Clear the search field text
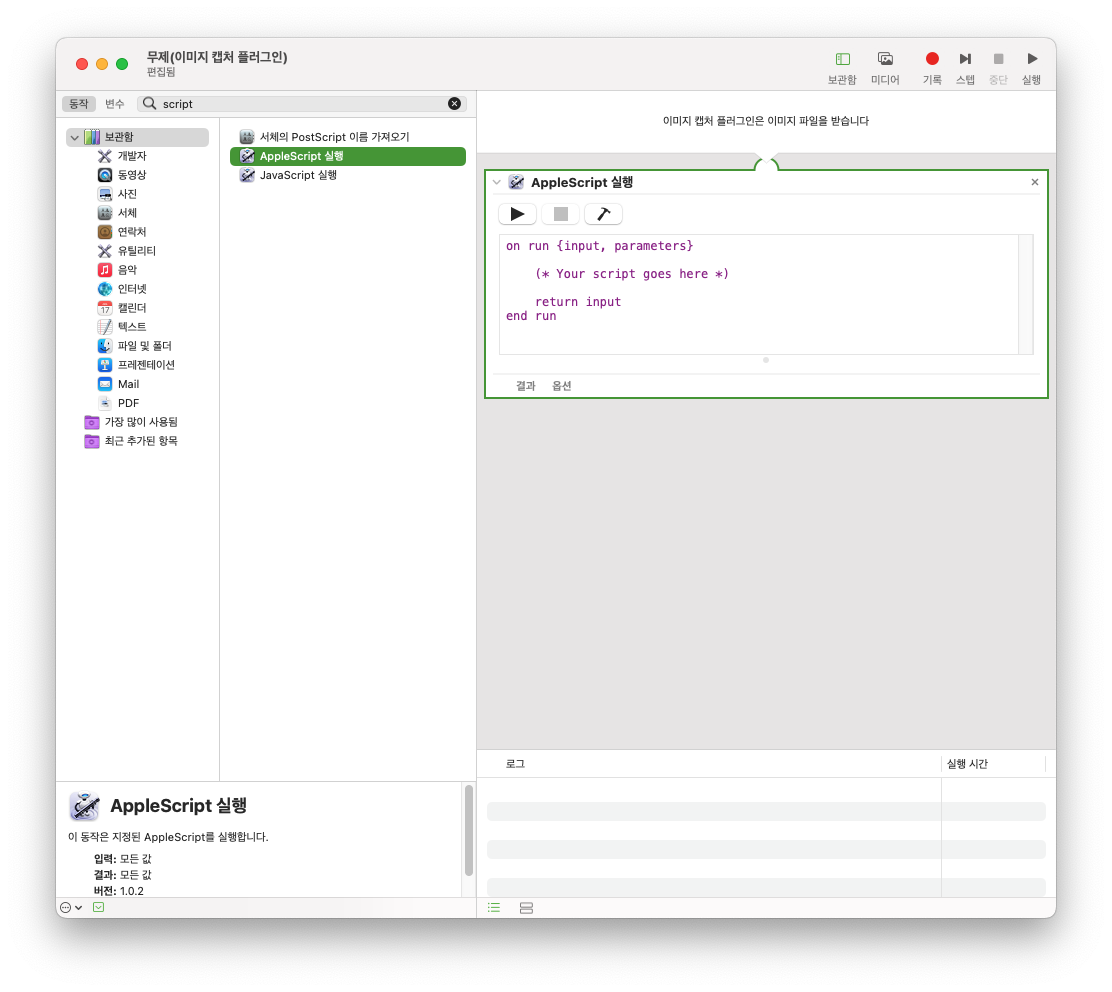Viewport: 1112px width, 992px height. [455, 104]
